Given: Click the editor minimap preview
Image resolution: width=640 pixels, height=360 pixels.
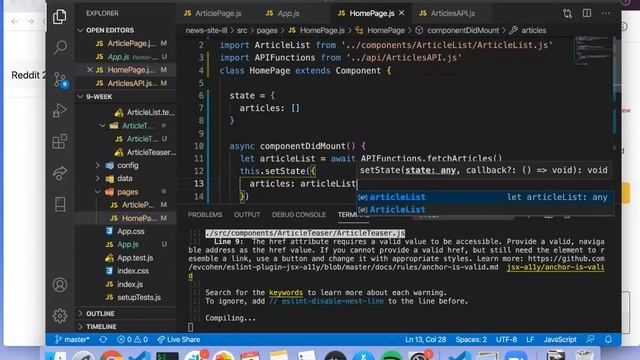Looking at the screenshot, I should coord(593,50).
